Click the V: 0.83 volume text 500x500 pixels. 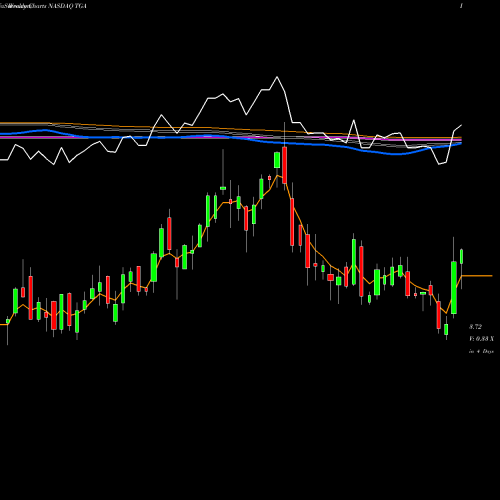[x=481, y=339]
